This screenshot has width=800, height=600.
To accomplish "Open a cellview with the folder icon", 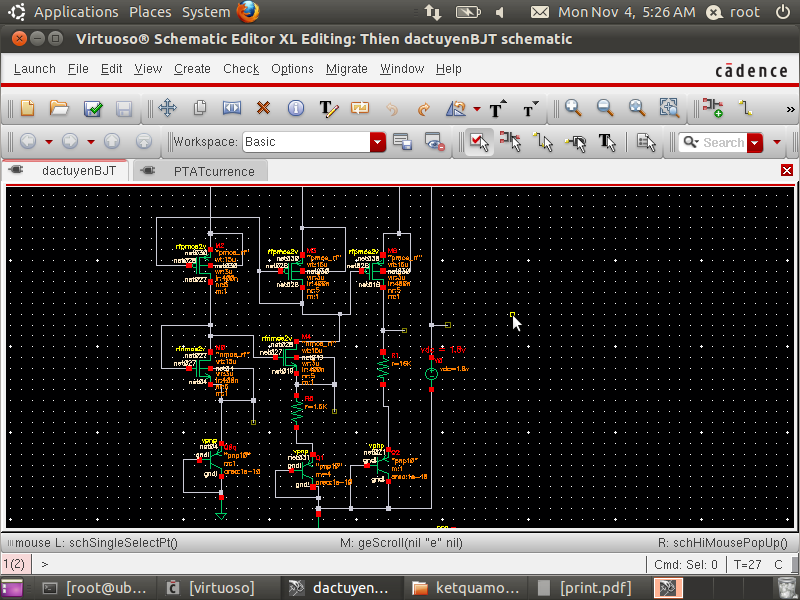I will [59, 108].
